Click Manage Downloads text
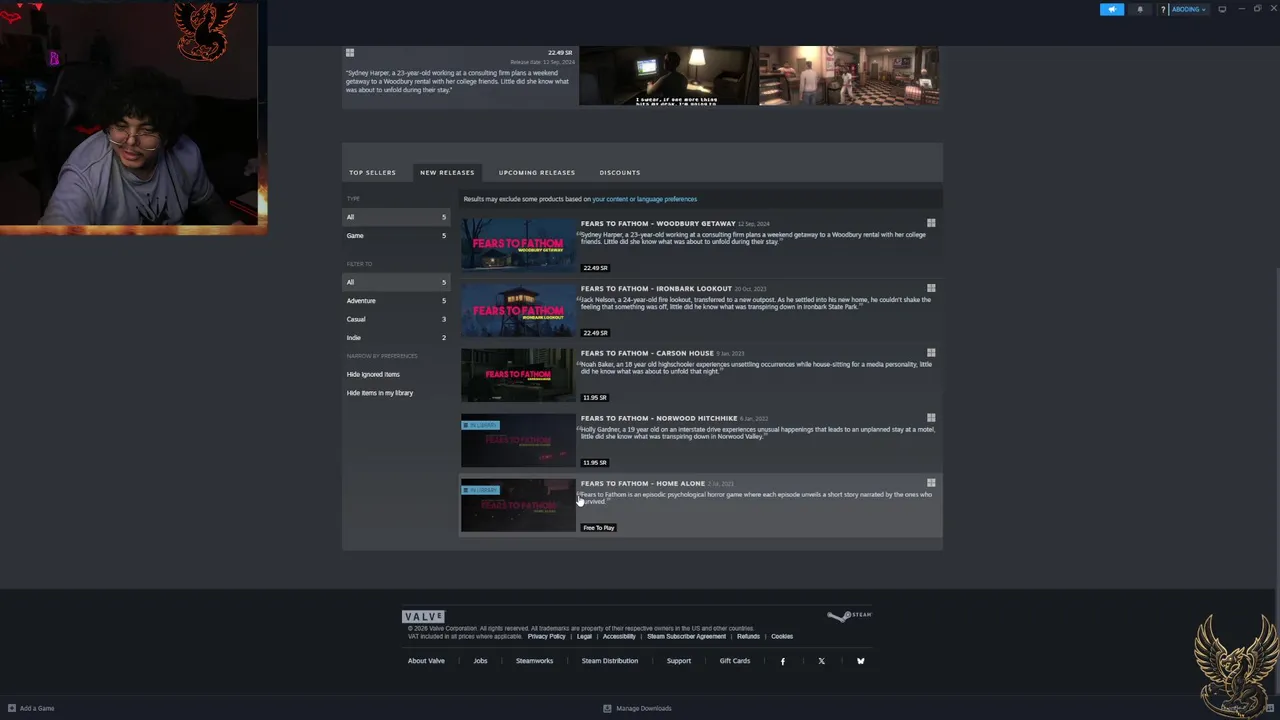 [644, 708]
